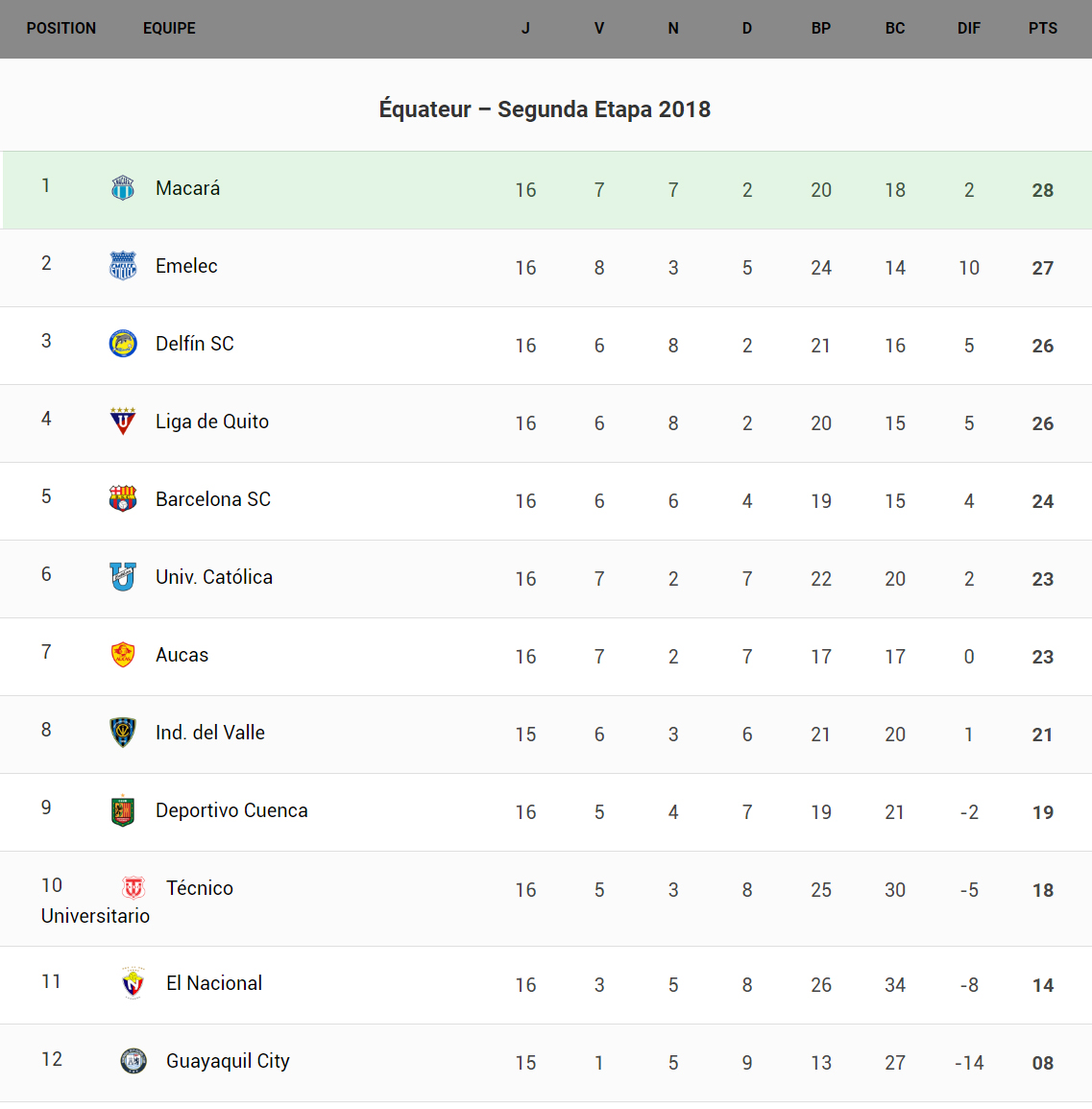Click the Aucas orange crest

click(x=123, y=655)
